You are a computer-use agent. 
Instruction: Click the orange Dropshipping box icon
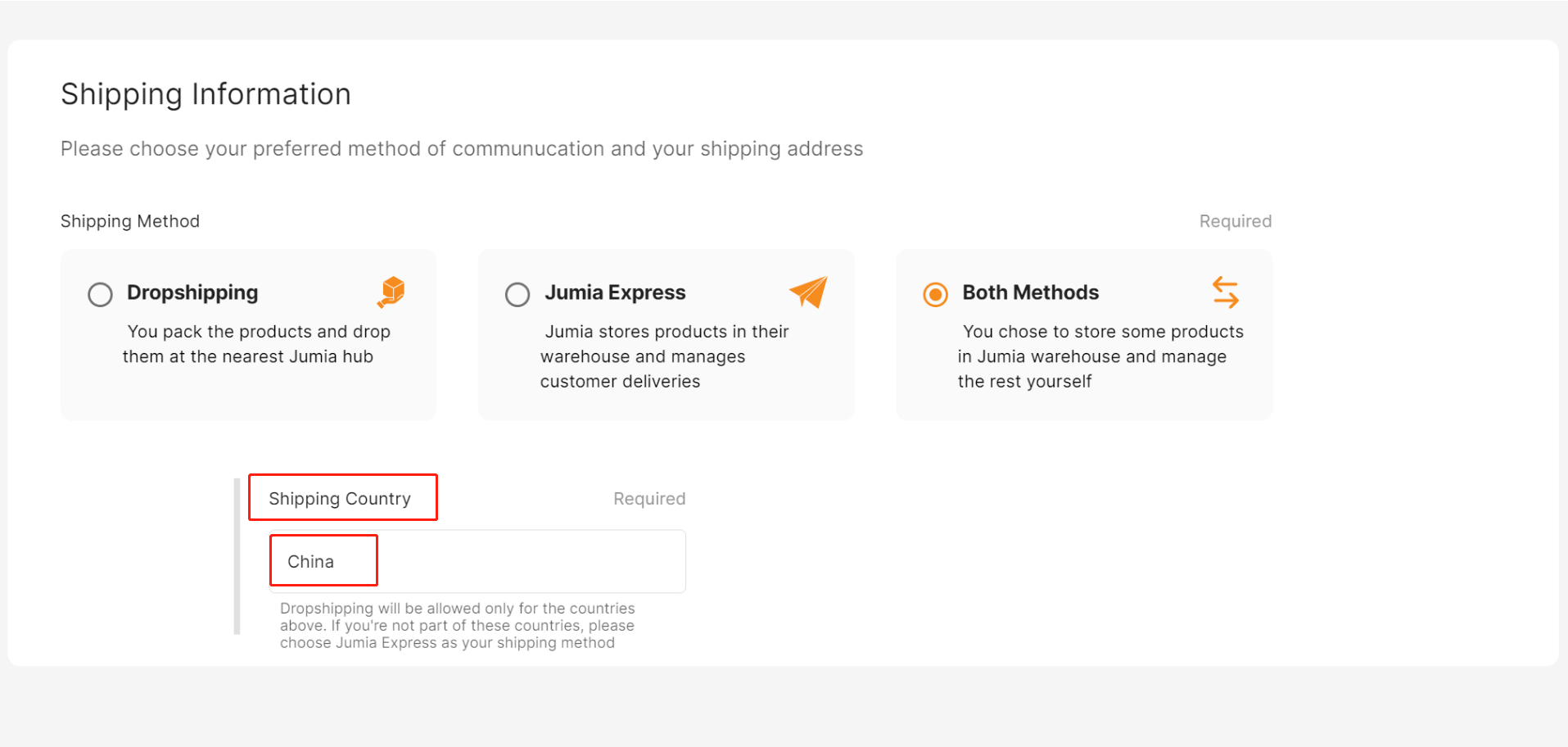point(392,292)
